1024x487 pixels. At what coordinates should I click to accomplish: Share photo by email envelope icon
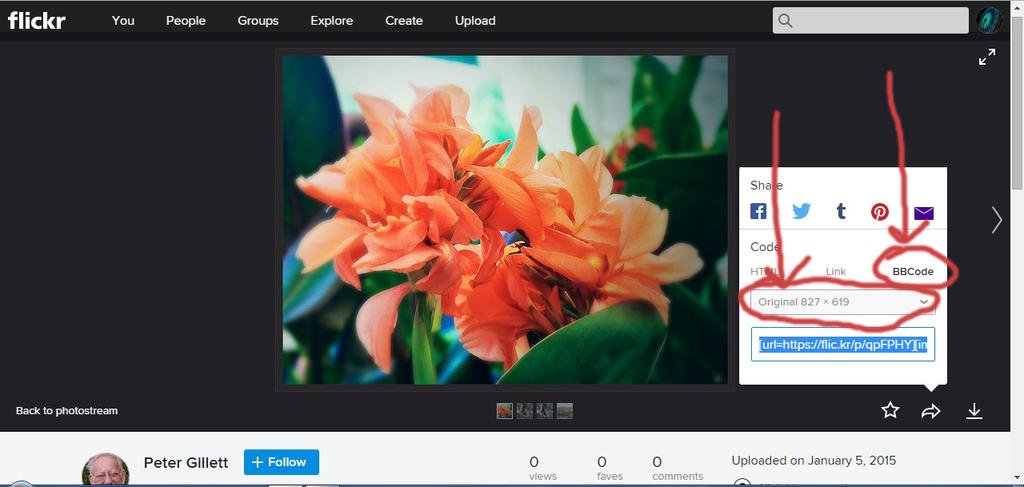coord(923,213)
